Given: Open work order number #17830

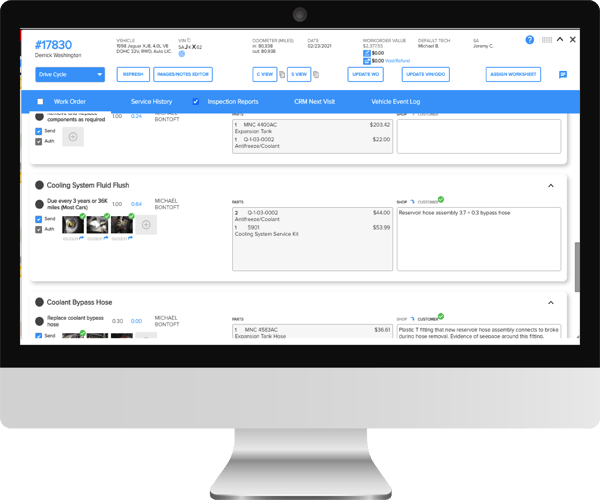Looking at the screenshot, I should point(53,45).
